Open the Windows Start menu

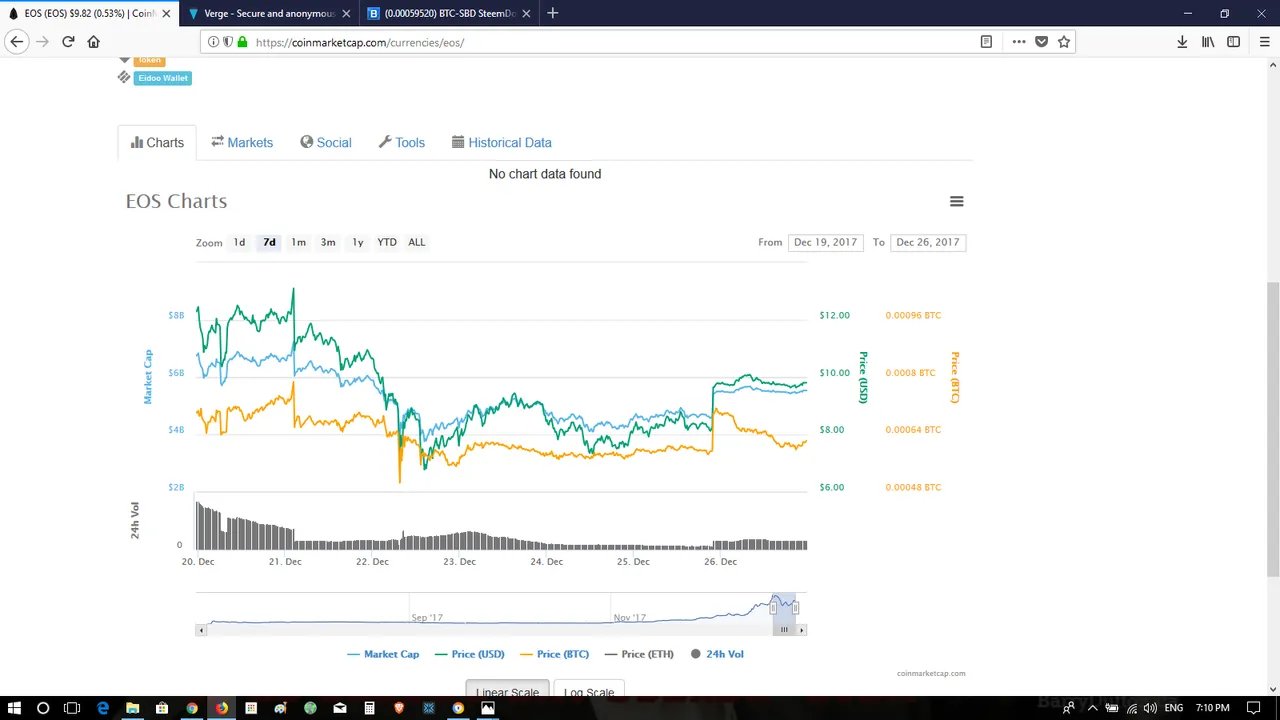pos(14,708)
